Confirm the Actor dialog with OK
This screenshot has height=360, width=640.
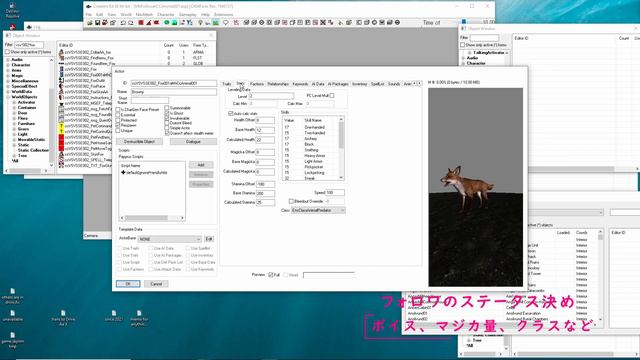128,284
